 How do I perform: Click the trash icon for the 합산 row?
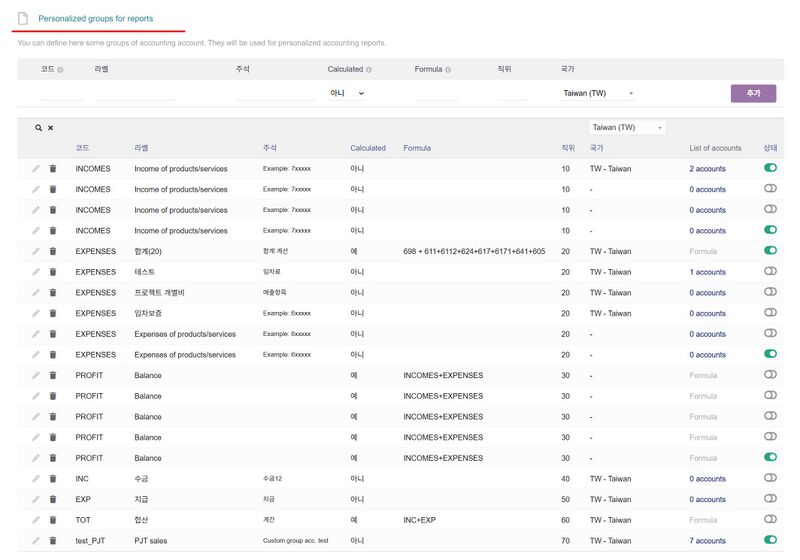[x=53, y=520]
